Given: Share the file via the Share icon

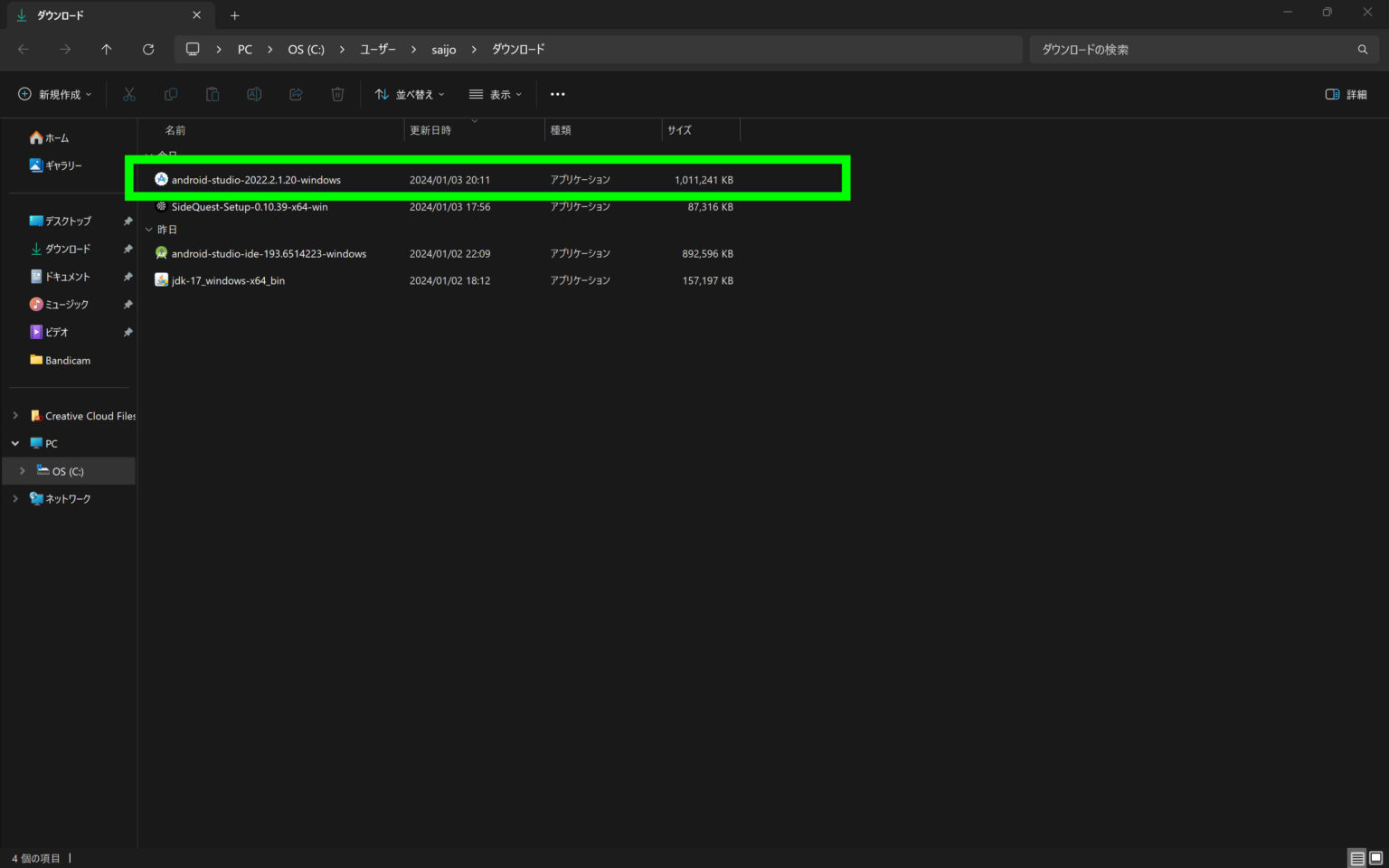Looking at the screenshot, I should [x=296, y=94].
